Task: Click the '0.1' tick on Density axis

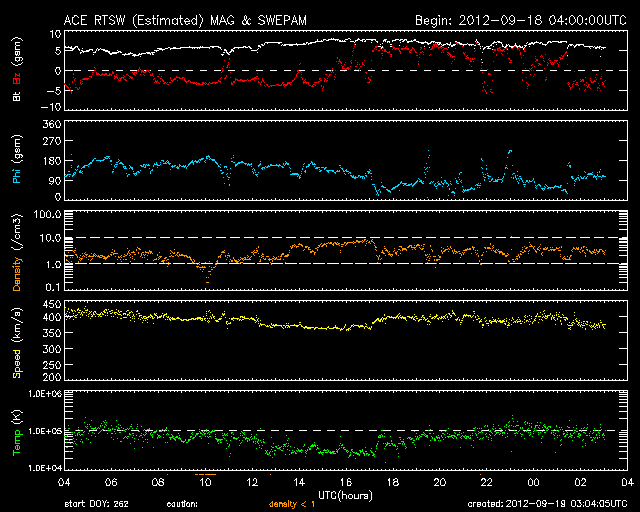Action: [53, 287]
